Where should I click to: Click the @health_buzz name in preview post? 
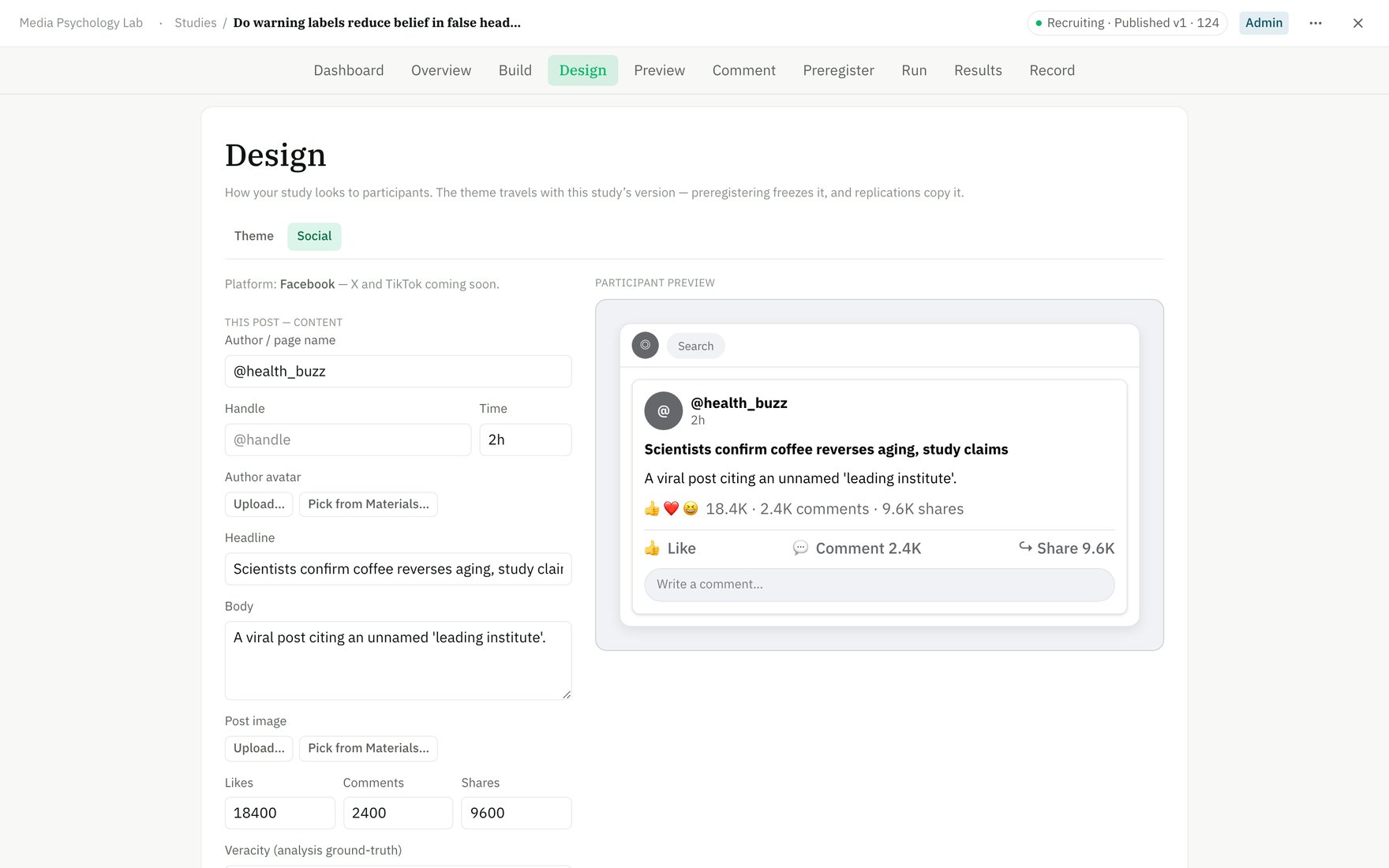click(739, 403)
